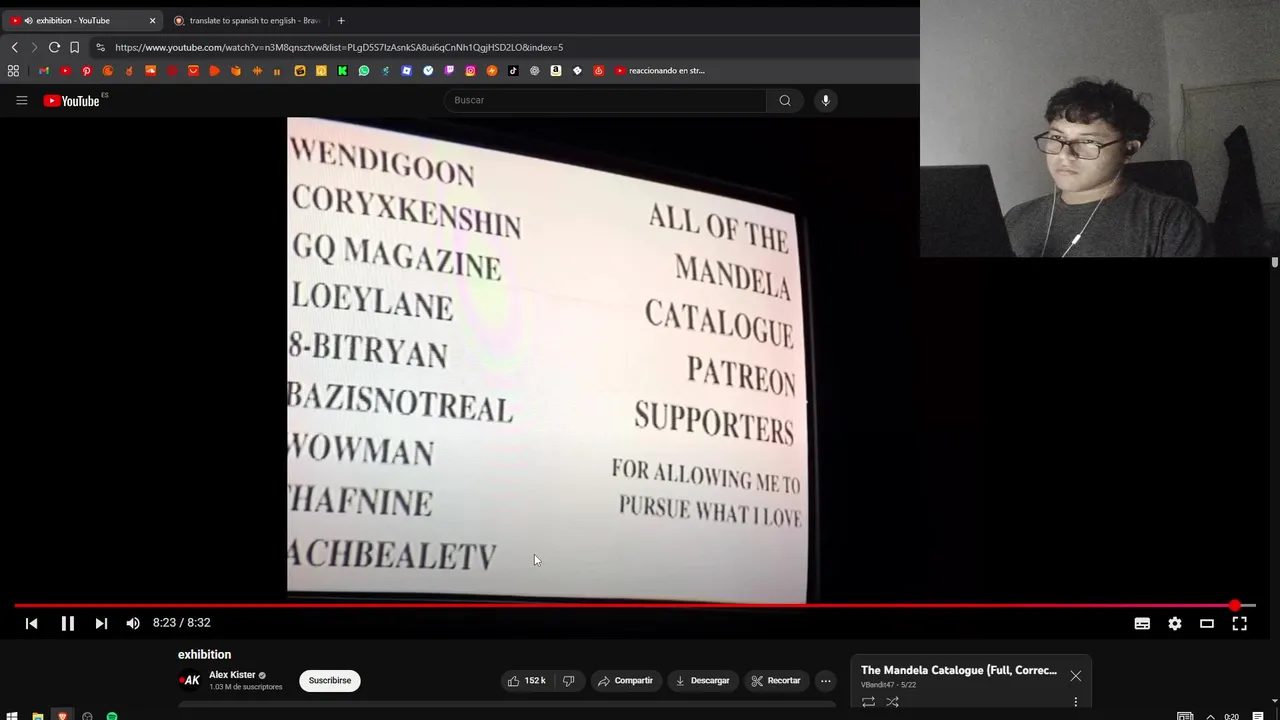Viewport: 1280px width, 720px height.
Task: Subscribe using the Suscribirse button
Action: coord(330,681)
